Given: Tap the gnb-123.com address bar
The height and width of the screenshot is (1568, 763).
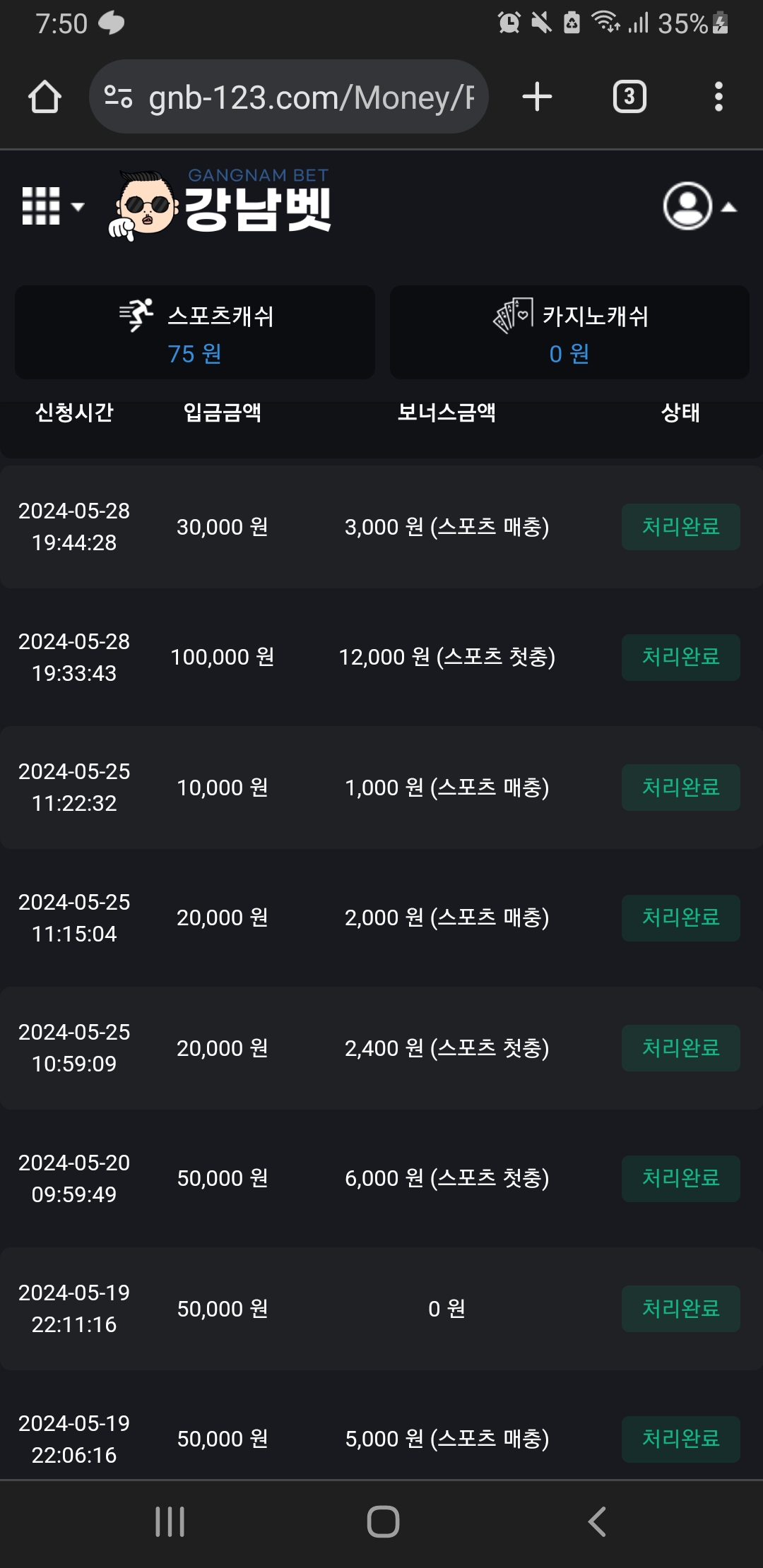Looking at the screenshot, I should coord(311,97).
